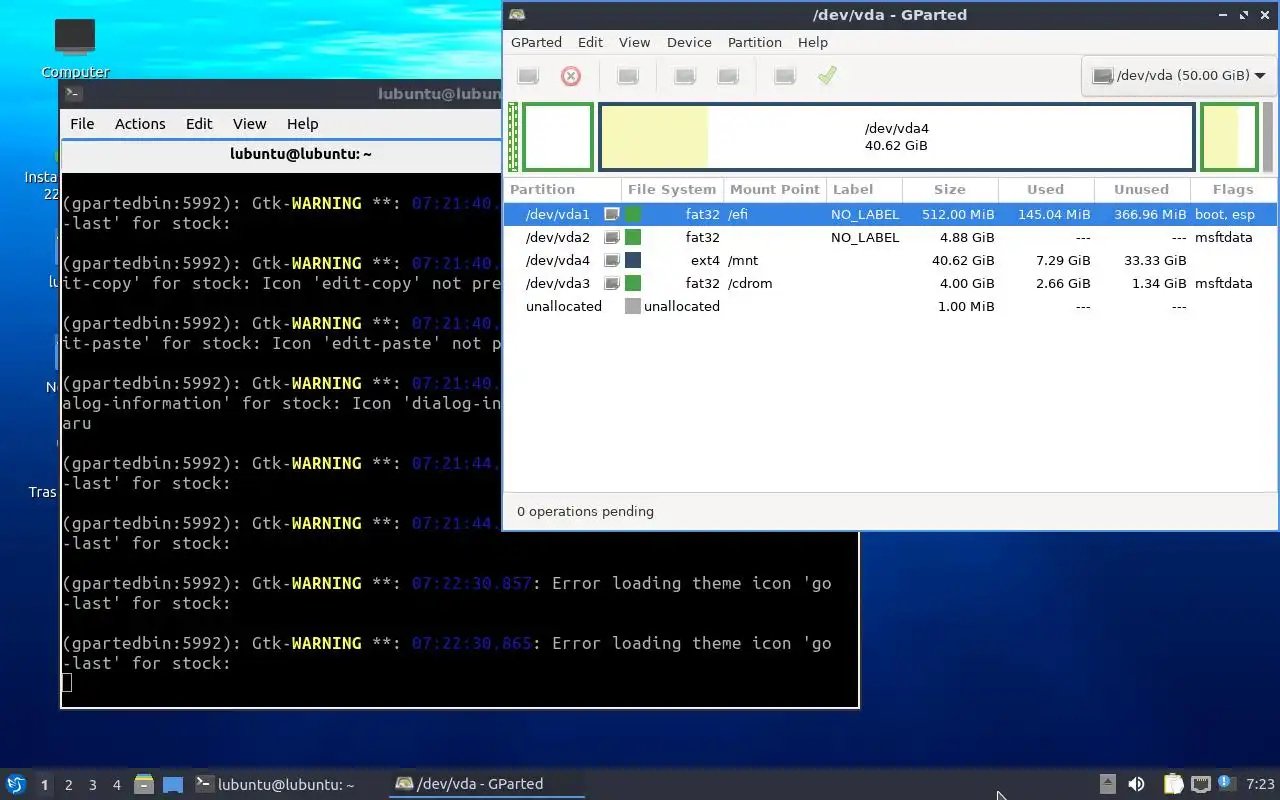Click the clipboard icon in system tray
Image resolution: width=1280 pixels, height=800 pixels.
(x=1173, y=784)
